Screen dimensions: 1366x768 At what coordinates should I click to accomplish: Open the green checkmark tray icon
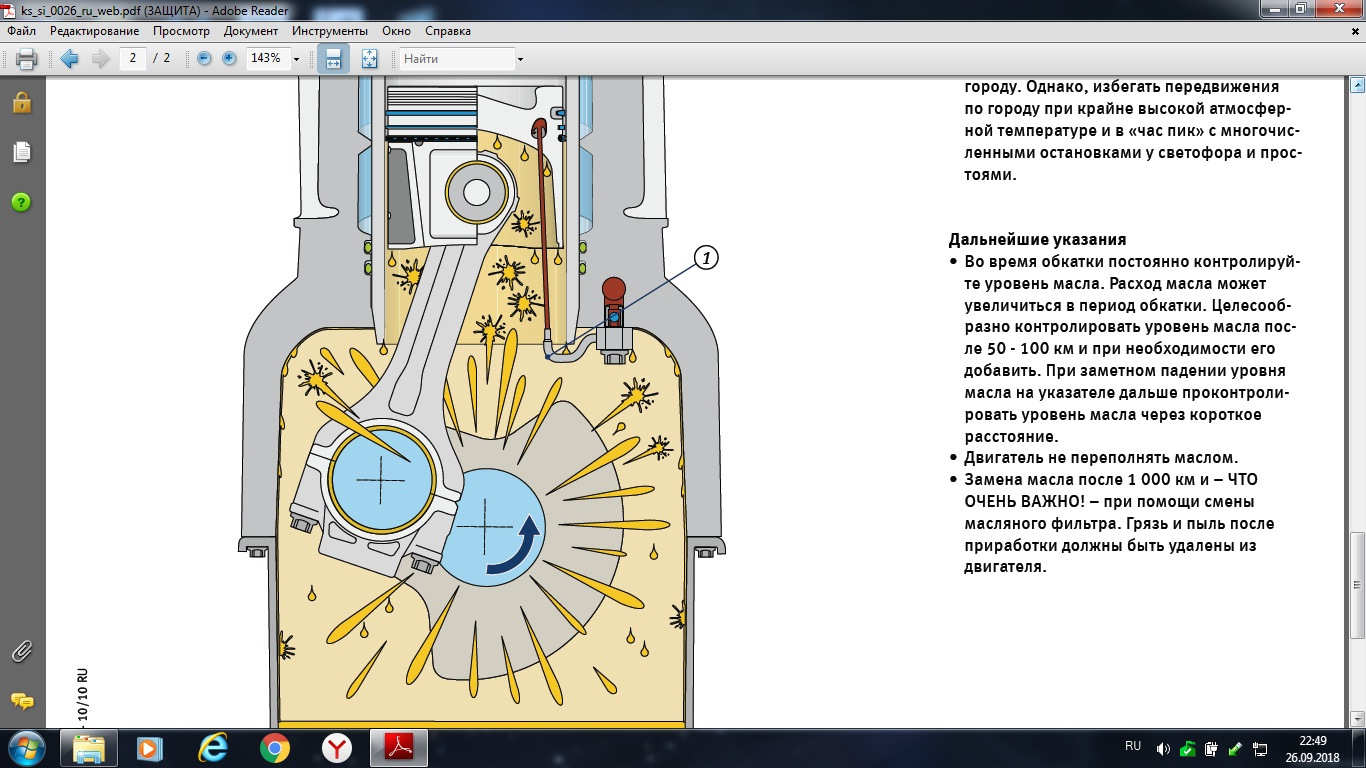point(1187,748)
